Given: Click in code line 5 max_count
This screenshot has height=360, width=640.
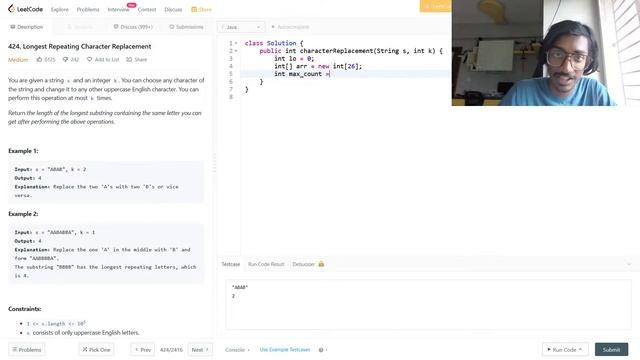Looking at the screenshot, I should 305,74.
